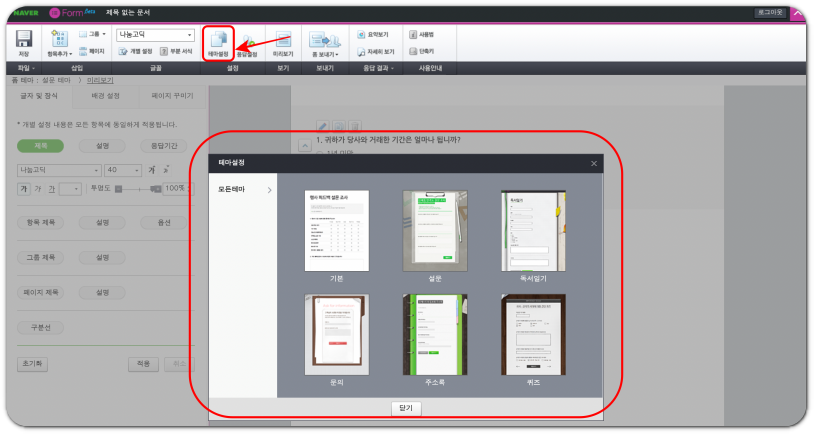Click the 100% transparency value field
This screenshot has width=814, height=434.
click(177, 189)
